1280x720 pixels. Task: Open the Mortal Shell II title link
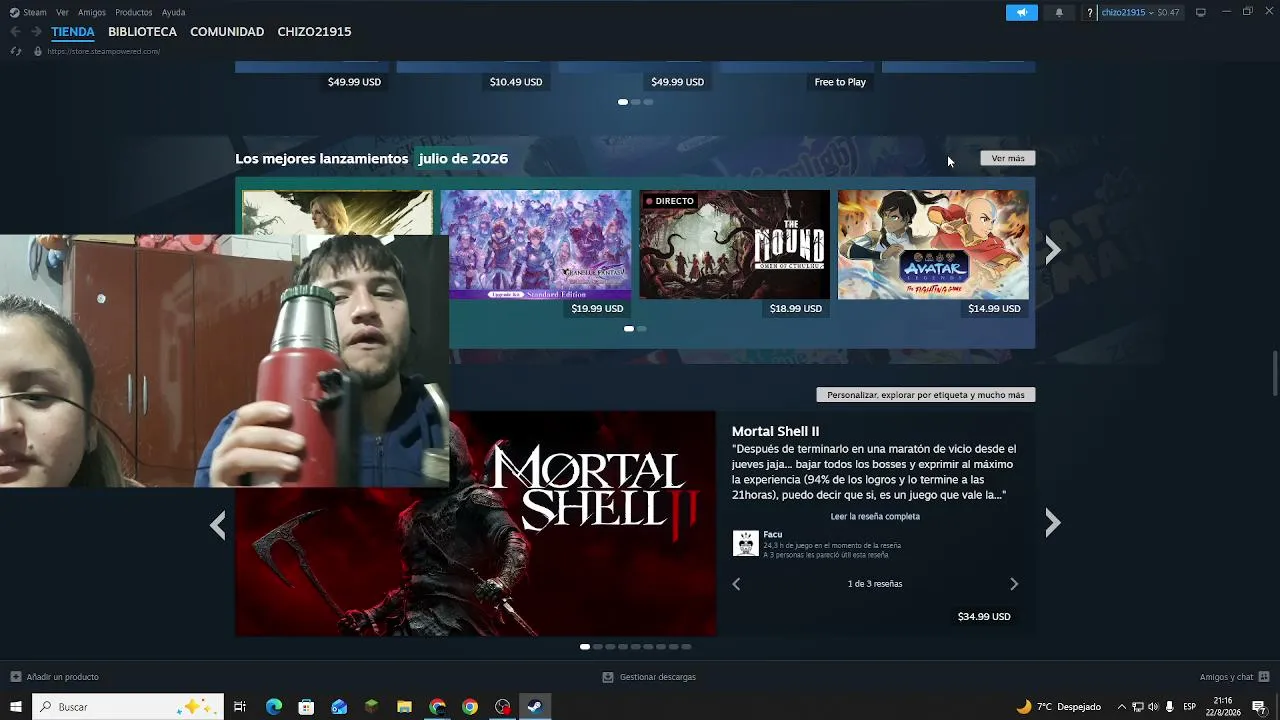(x=775, y=432)
